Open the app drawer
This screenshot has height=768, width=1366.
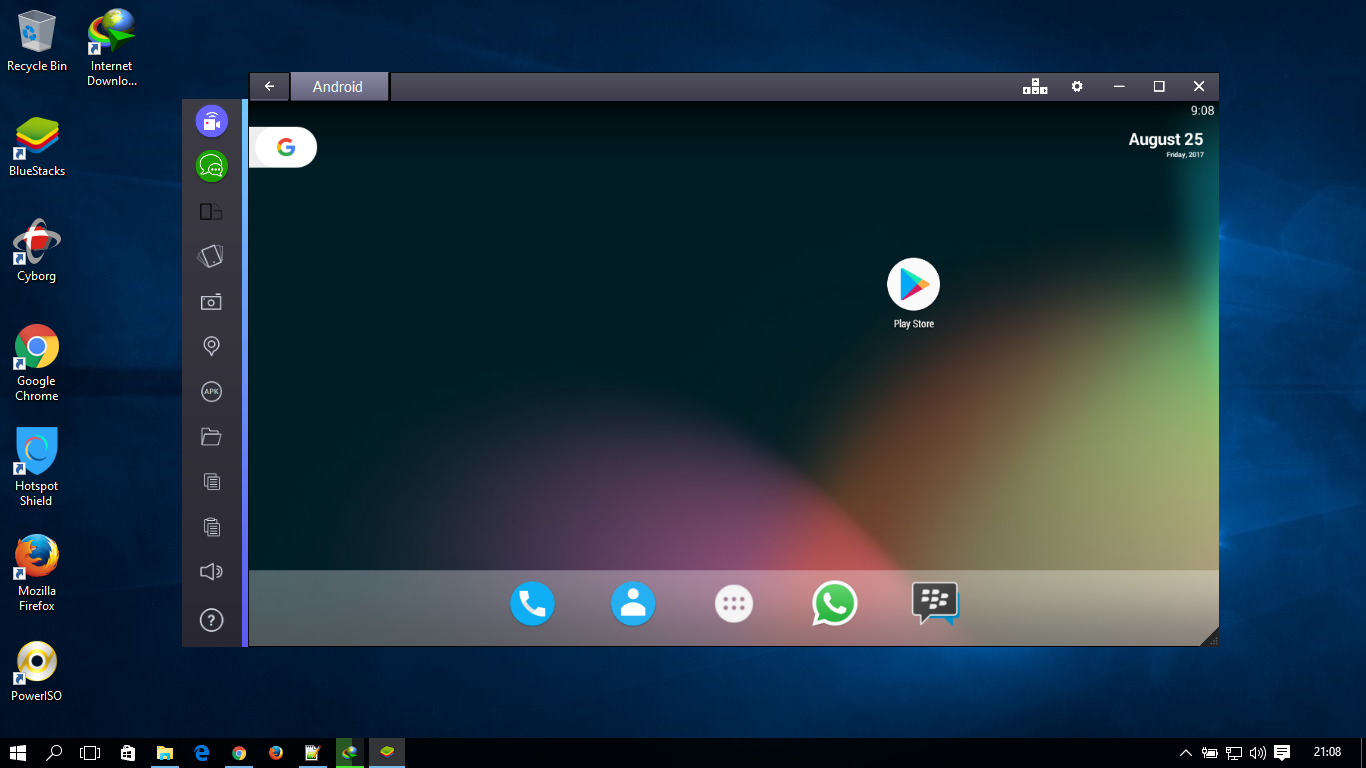[734, 603]
